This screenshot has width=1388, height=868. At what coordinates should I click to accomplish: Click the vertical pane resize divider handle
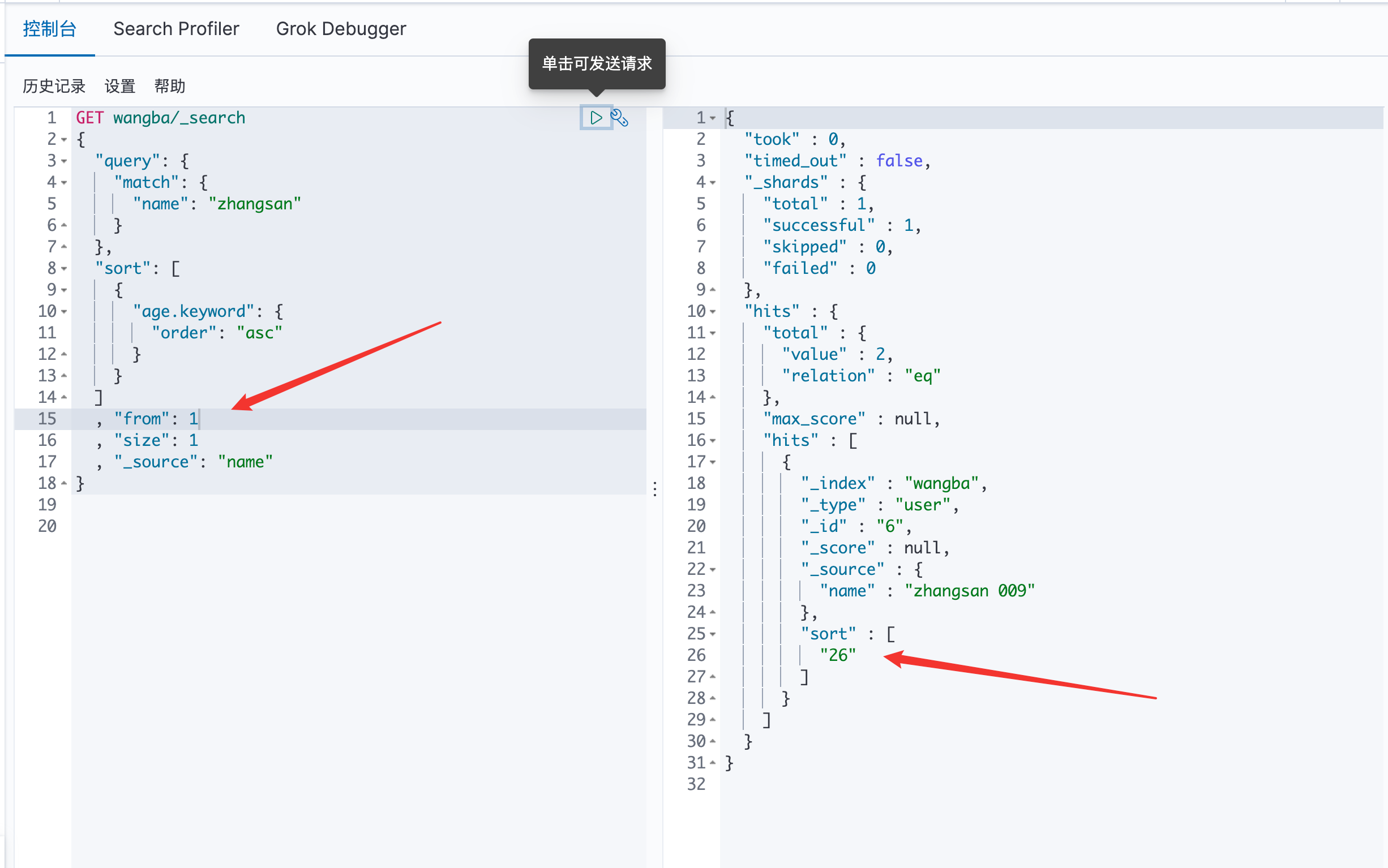tap(655, 488)
